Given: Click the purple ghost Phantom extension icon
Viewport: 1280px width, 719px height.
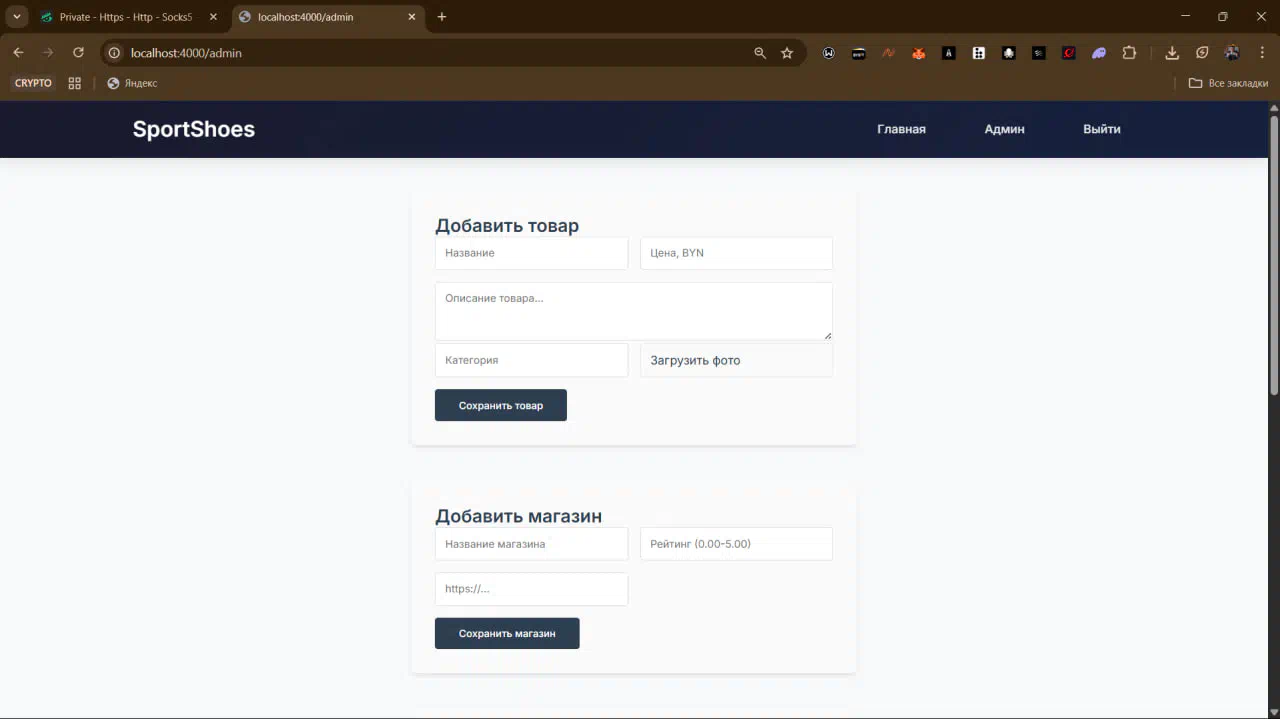Looking at the screenshot, I should pyautogui.click(x=1099, y=53).
